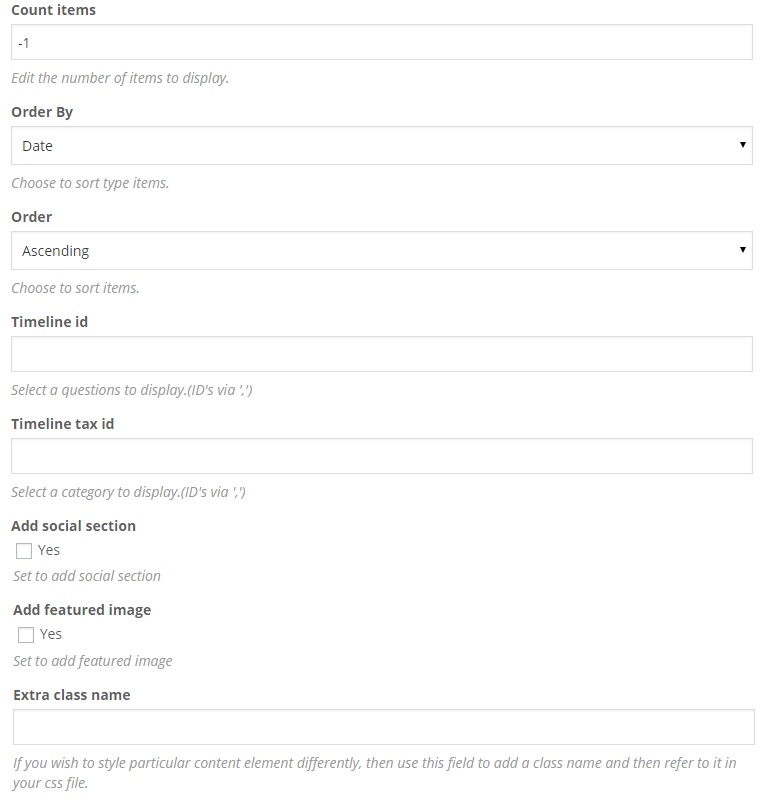Viewport: 766px width, 811px height.
Task: Click the Yes label under Add featured image
Action: 51,634
